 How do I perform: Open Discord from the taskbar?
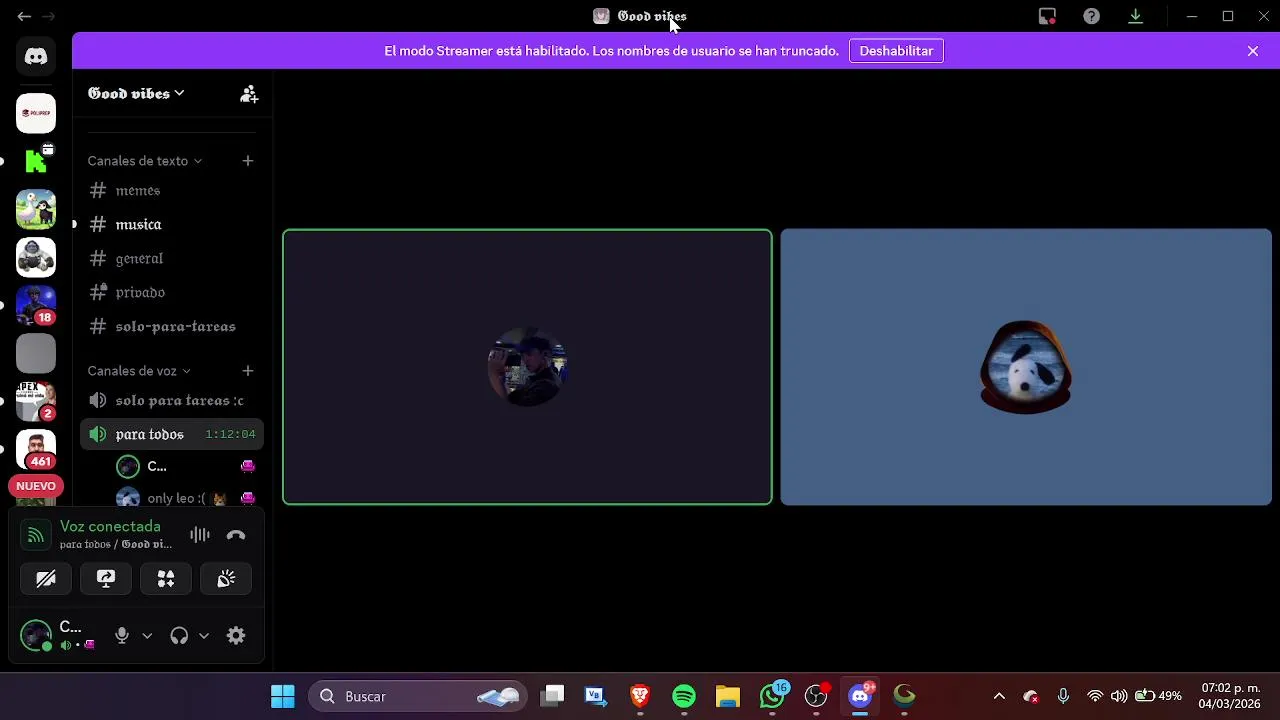[x=860, y=696]
